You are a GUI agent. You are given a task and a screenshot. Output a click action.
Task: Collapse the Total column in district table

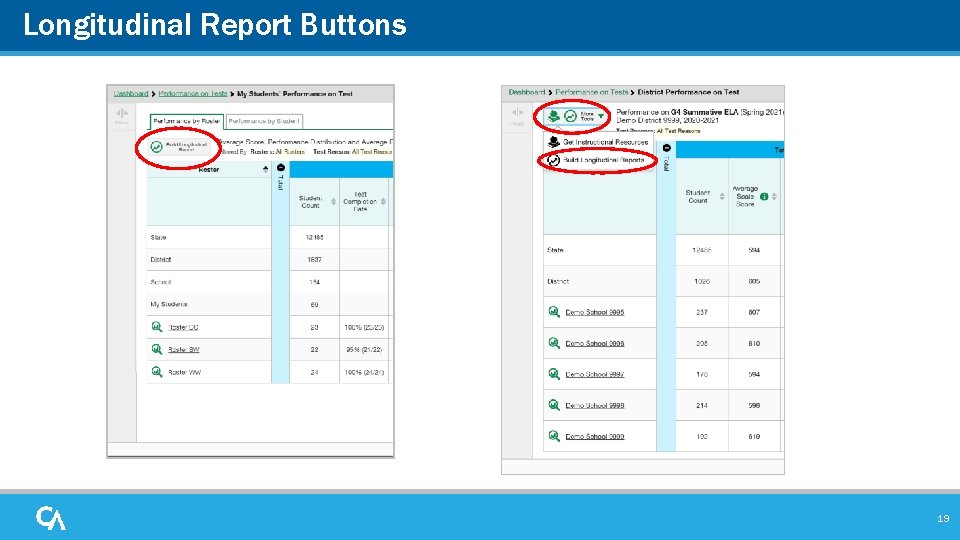tap(667, 148)
